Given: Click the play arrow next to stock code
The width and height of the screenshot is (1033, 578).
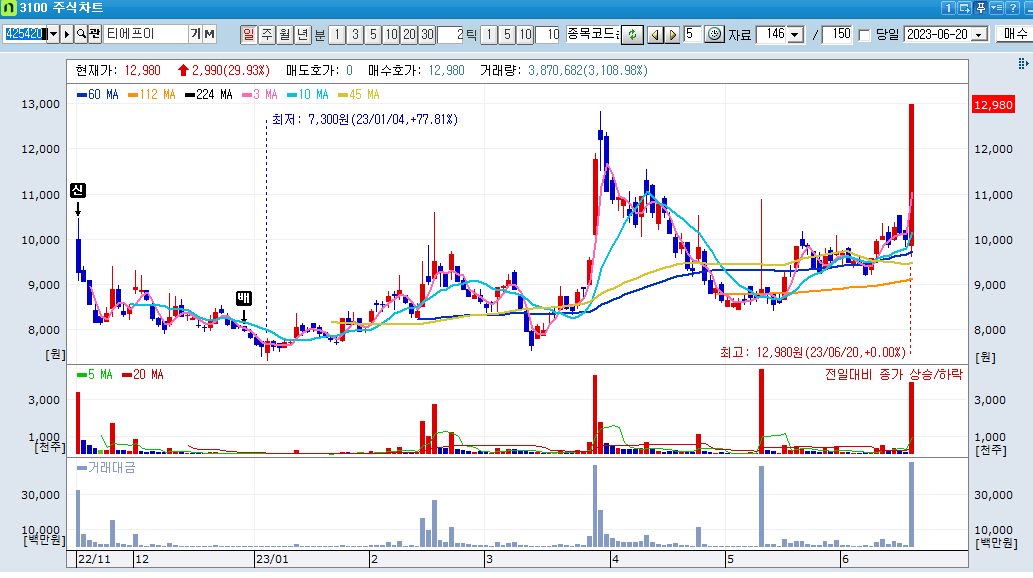Looking at the screenshot, I should pos(67,34).
